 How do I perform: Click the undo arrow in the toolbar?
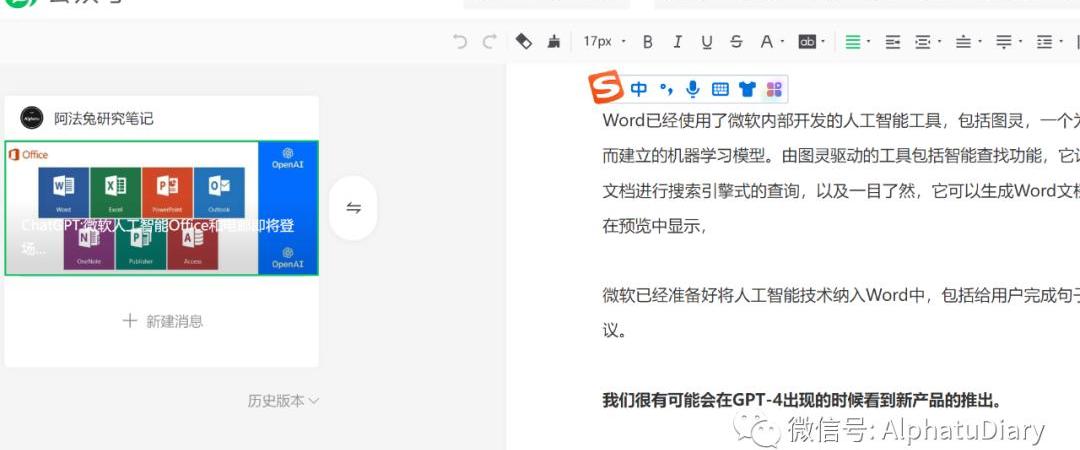point(460,42)
